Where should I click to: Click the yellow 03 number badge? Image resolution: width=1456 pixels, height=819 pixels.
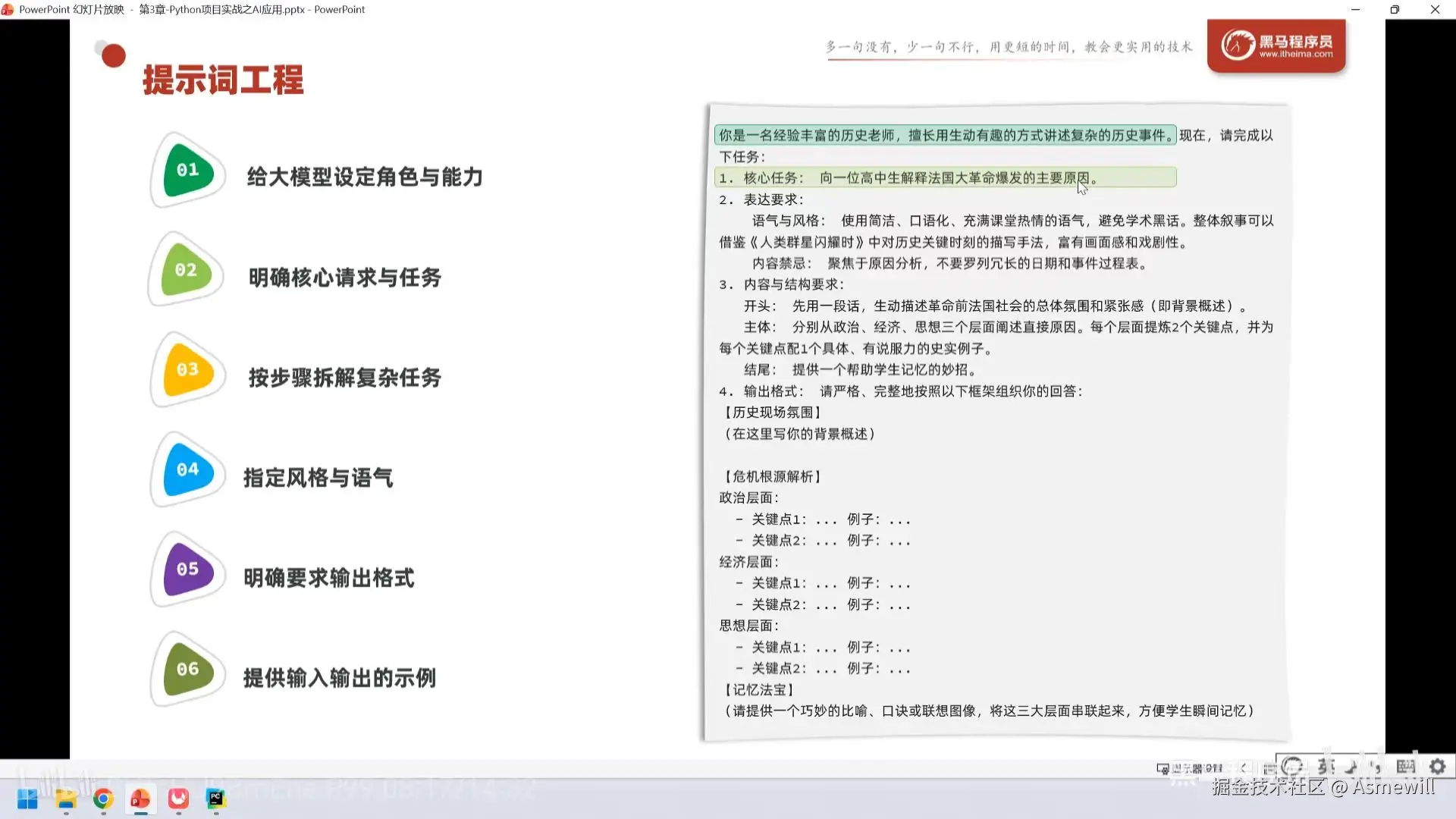click(x=187, y=370)
